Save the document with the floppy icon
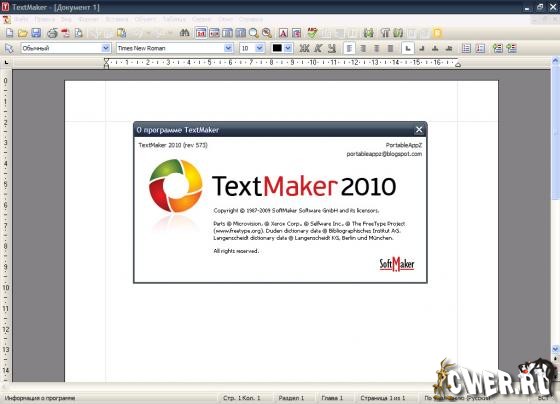 coord(36,33)
